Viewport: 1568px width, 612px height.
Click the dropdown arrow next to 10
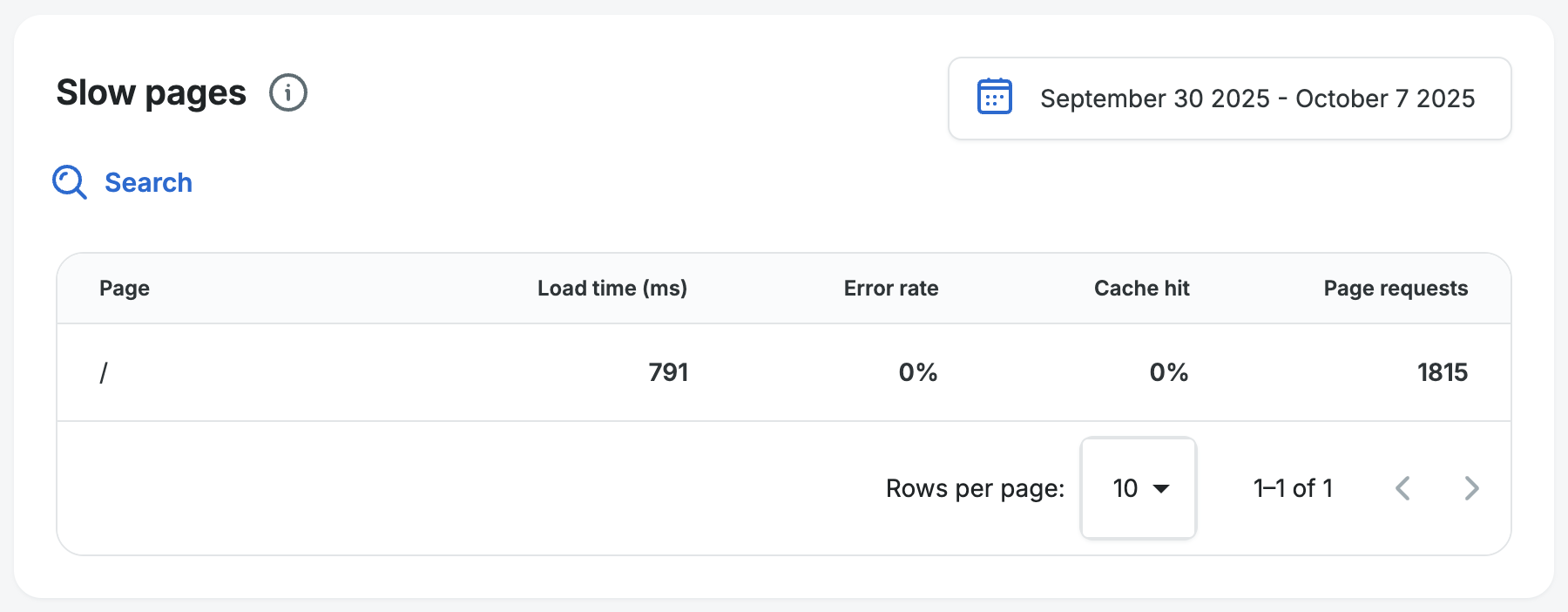click(x=1161, y=488)
